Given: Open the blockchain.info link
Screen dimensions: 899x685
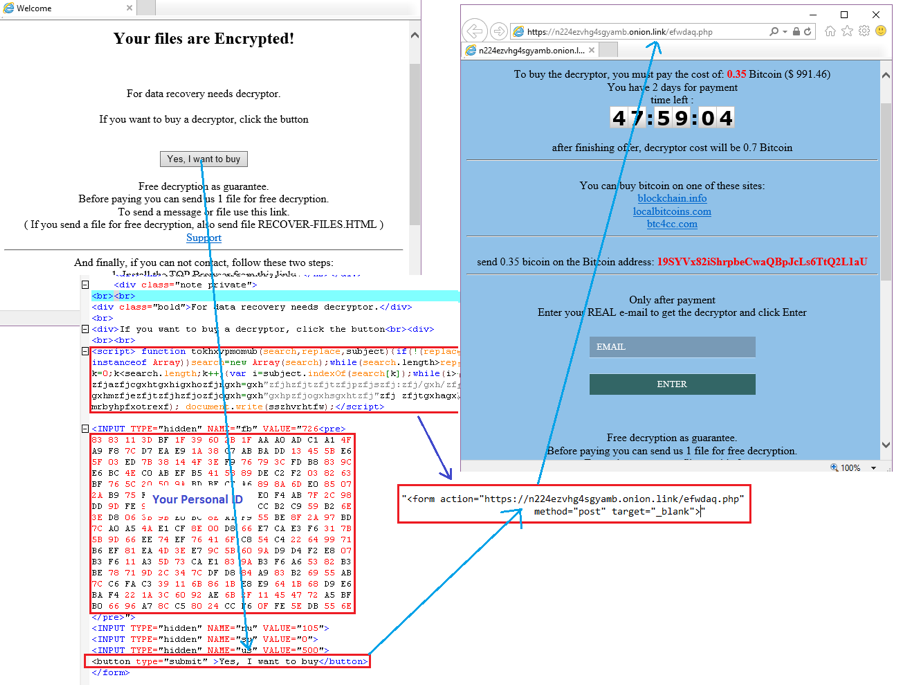Looking at the screenshot, I should [x=672, y=198].
